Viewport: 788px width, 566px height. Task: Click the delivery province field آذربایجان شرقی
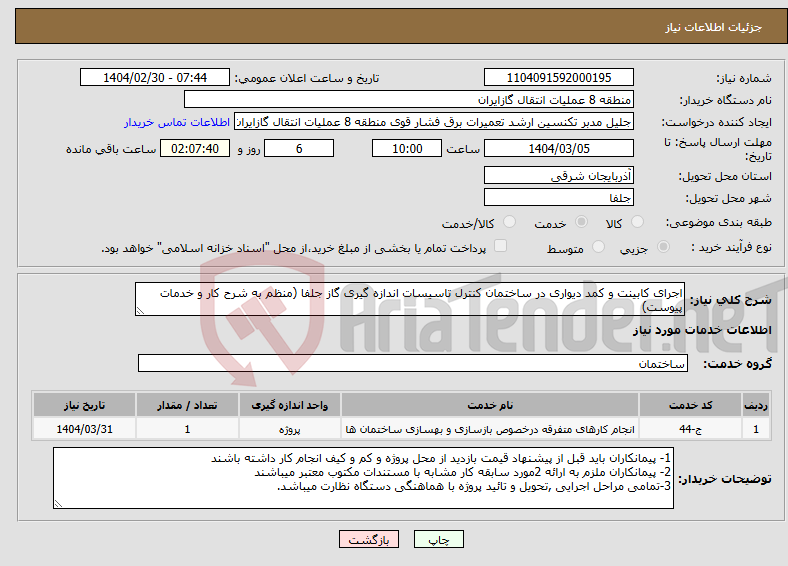pyautogui.click(x=559, y=175)
